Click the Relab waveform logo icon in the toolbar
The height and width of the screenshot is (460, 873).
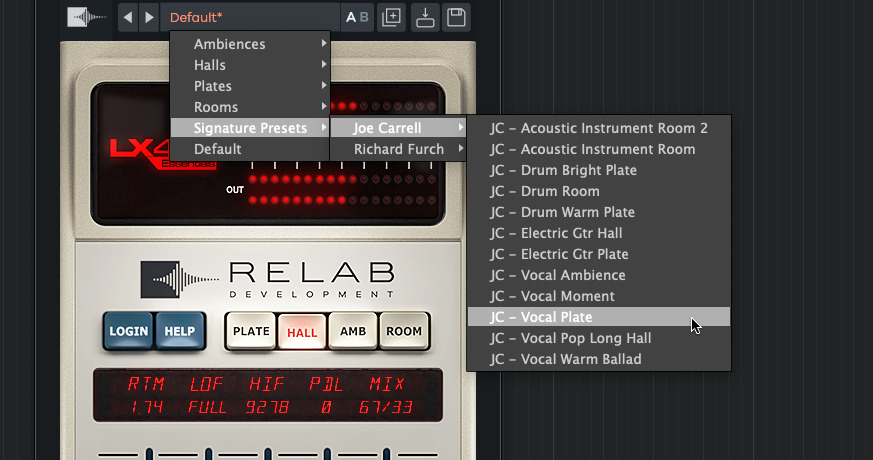(x=85, y=17)
